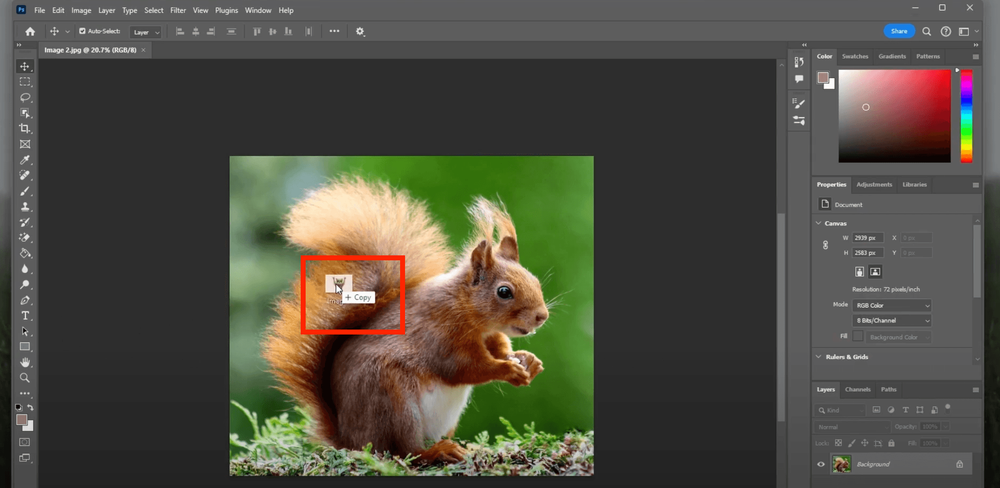
Task: Choose the Zoom tool
Action: [25, 378]
